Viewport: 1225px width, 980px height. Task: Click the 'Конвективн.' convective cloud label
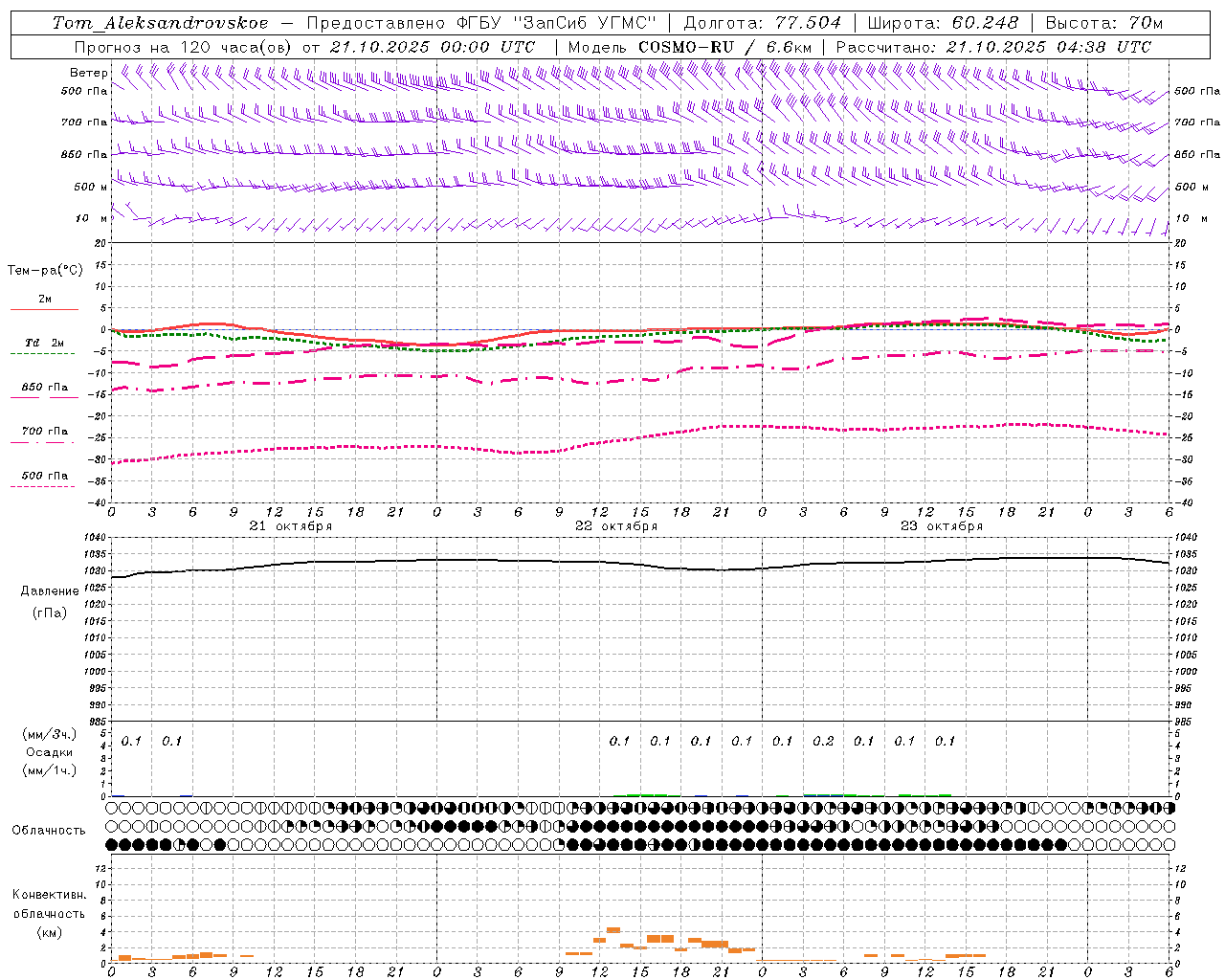coord(50,895)
